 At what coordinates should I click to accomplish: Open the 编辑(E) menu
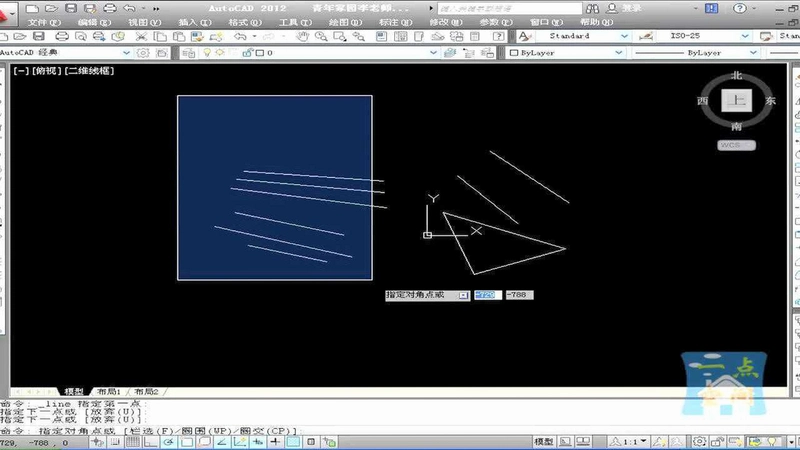(94, 22)
